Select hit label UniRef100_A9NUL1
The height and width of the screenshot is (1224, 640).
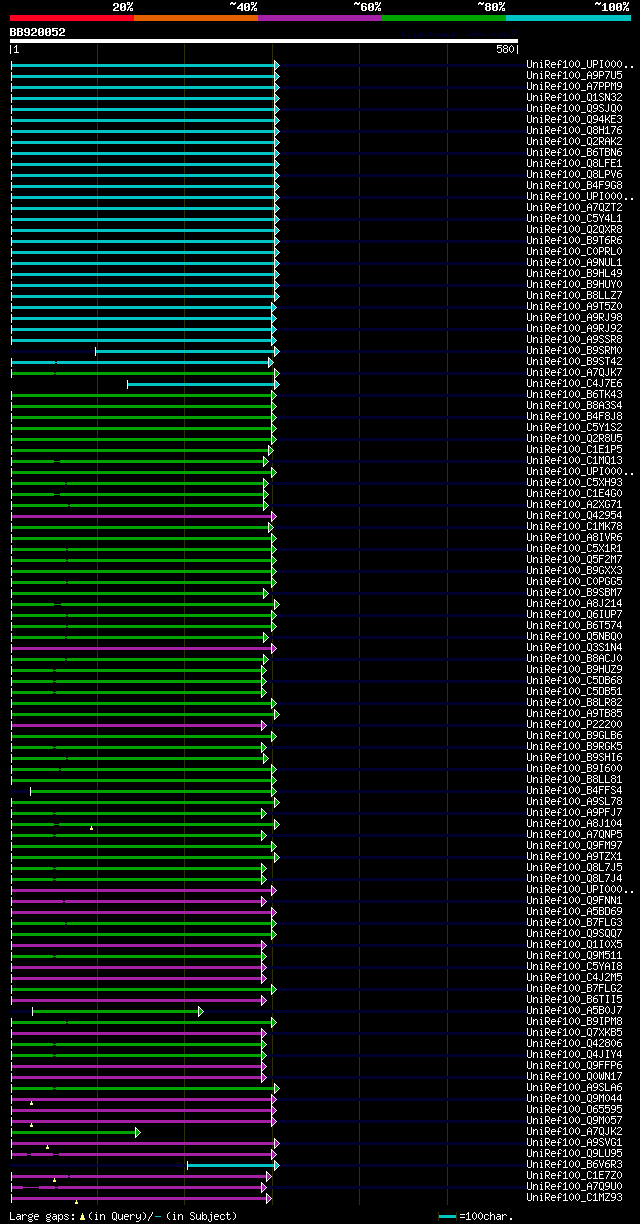tap(574, 262)
